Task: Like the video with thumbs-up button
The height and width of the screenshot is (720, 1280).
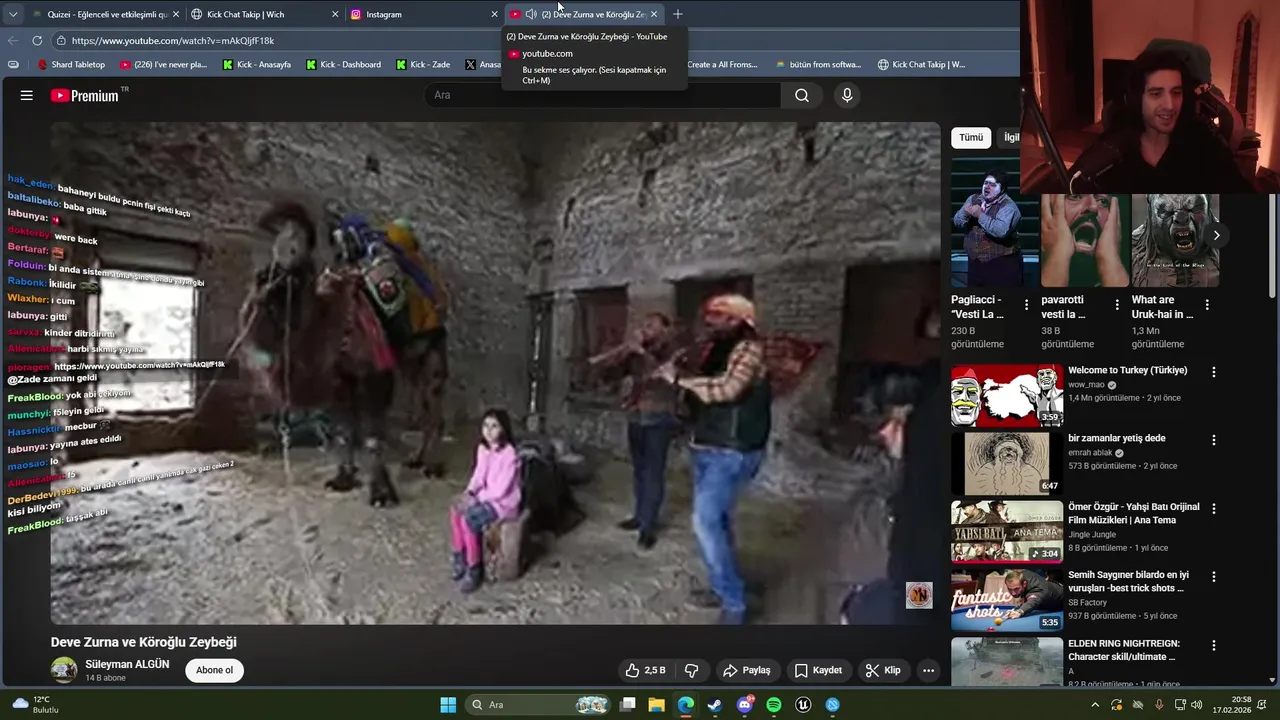Action: point(645,670)
